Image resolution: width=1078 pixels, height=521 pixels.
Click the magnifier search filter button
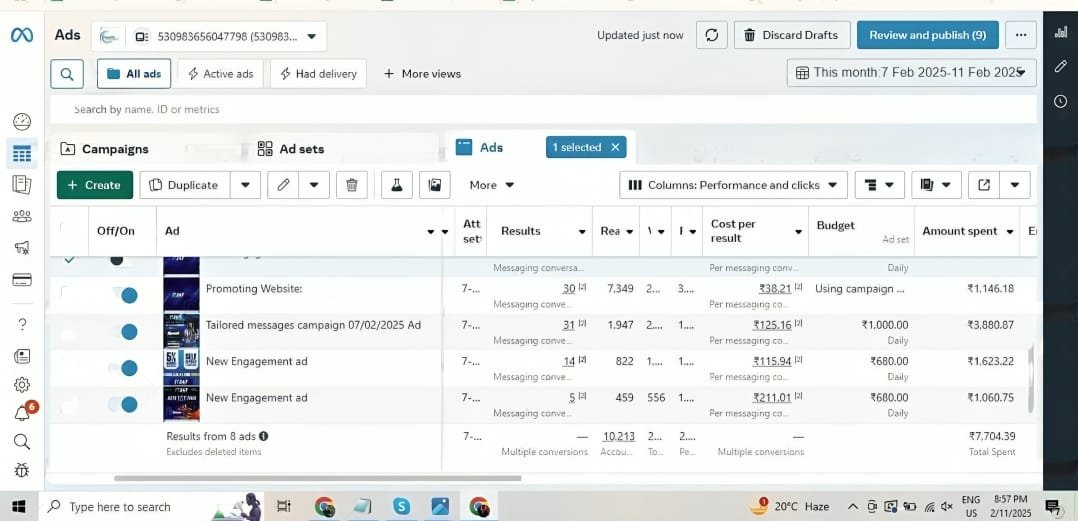[67, 74]
